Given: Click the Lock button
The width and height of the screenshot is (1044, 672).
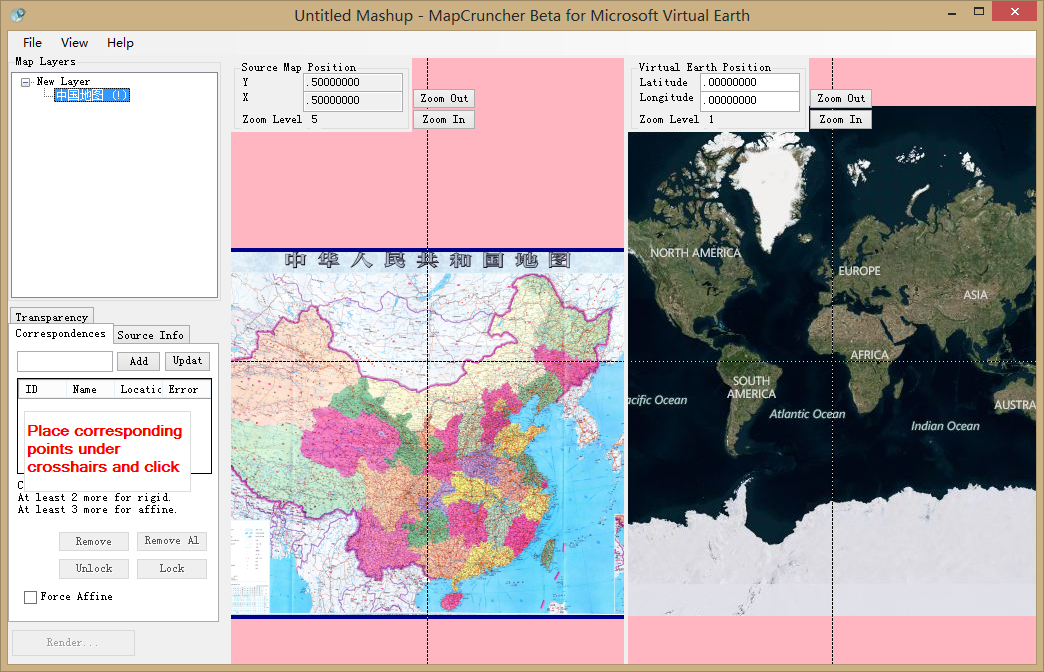Looking at the screenshot, I should [172, 569].
